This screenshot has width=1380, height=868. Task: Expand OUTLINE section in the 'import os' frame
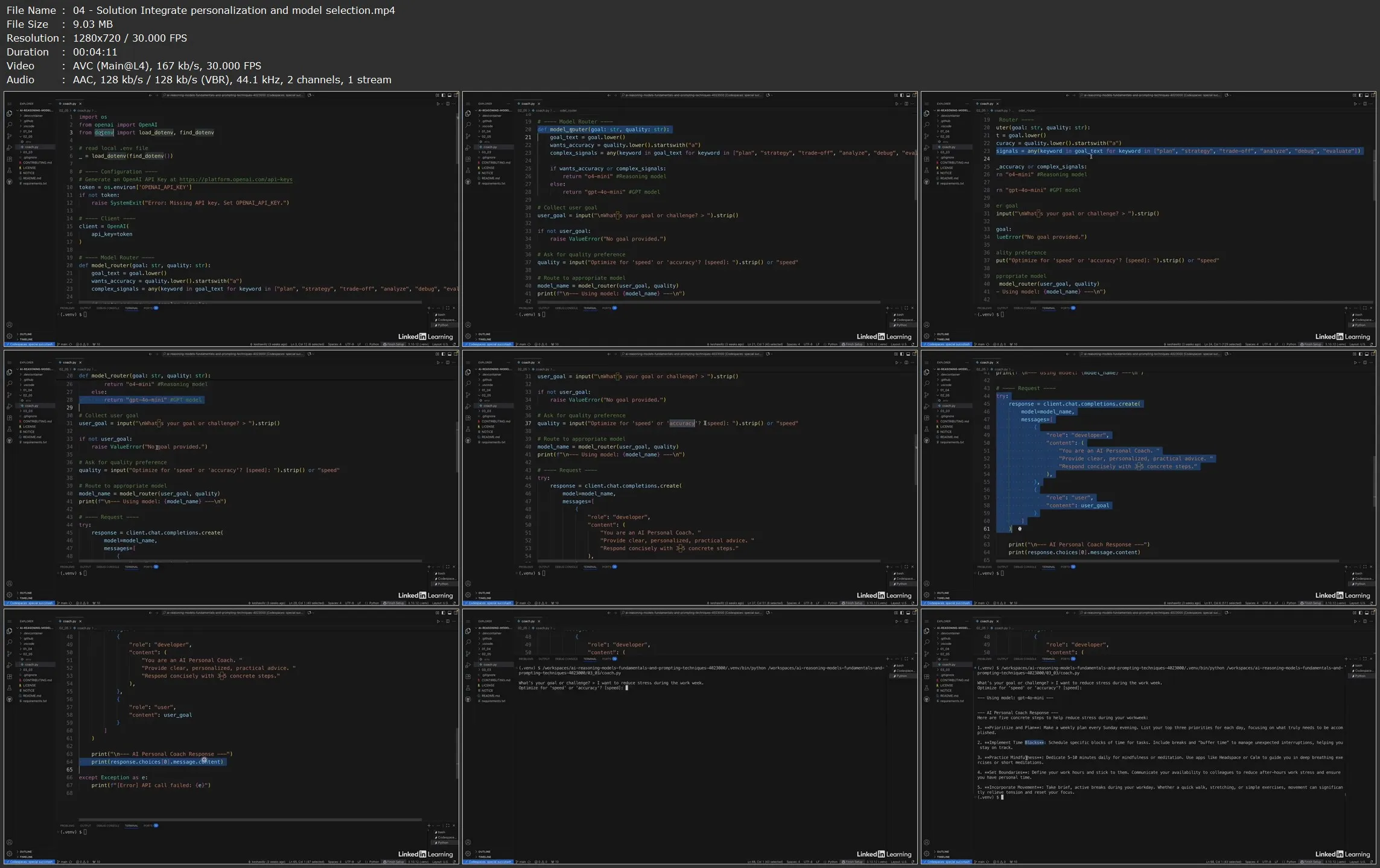pos(25,334)
